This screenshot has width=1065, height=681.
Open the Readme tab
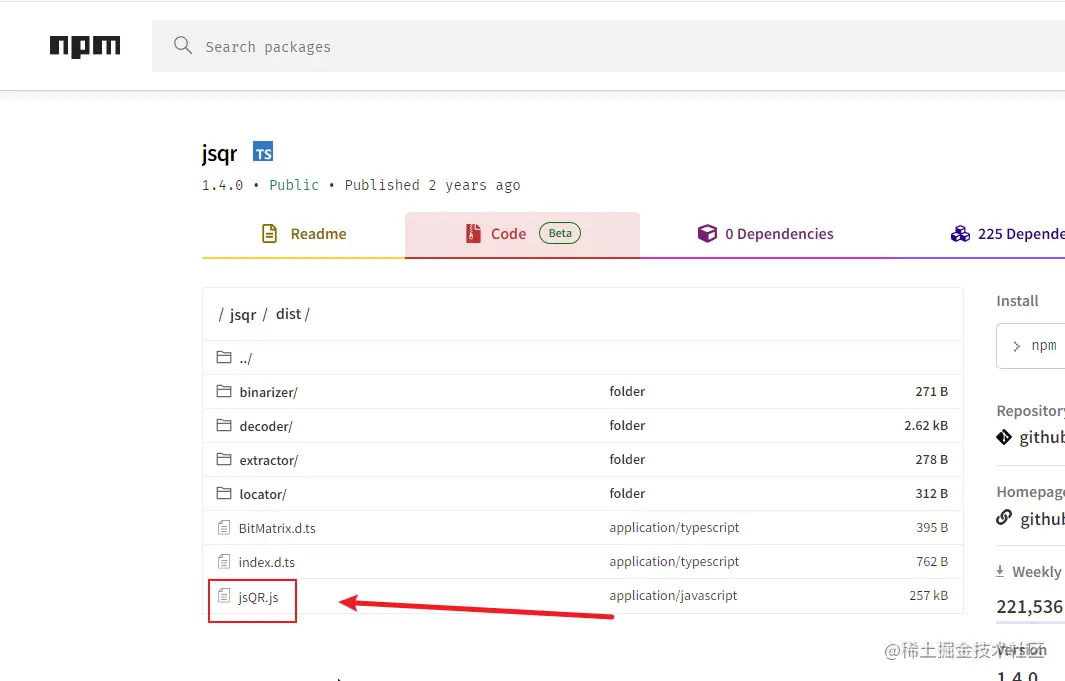(x=304, y=234)
